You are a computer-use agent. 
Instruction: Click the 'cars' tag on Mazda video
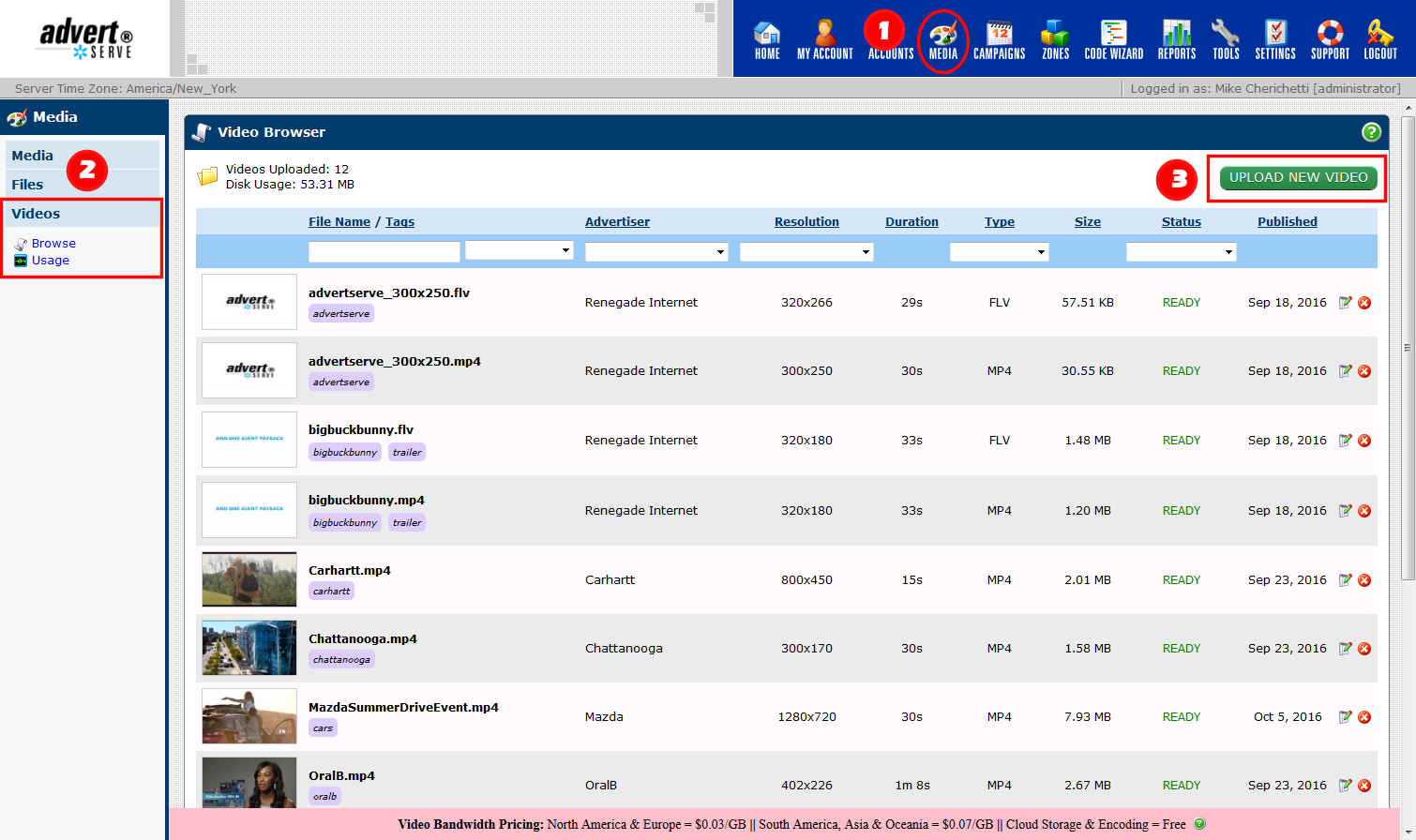(323, 728)
